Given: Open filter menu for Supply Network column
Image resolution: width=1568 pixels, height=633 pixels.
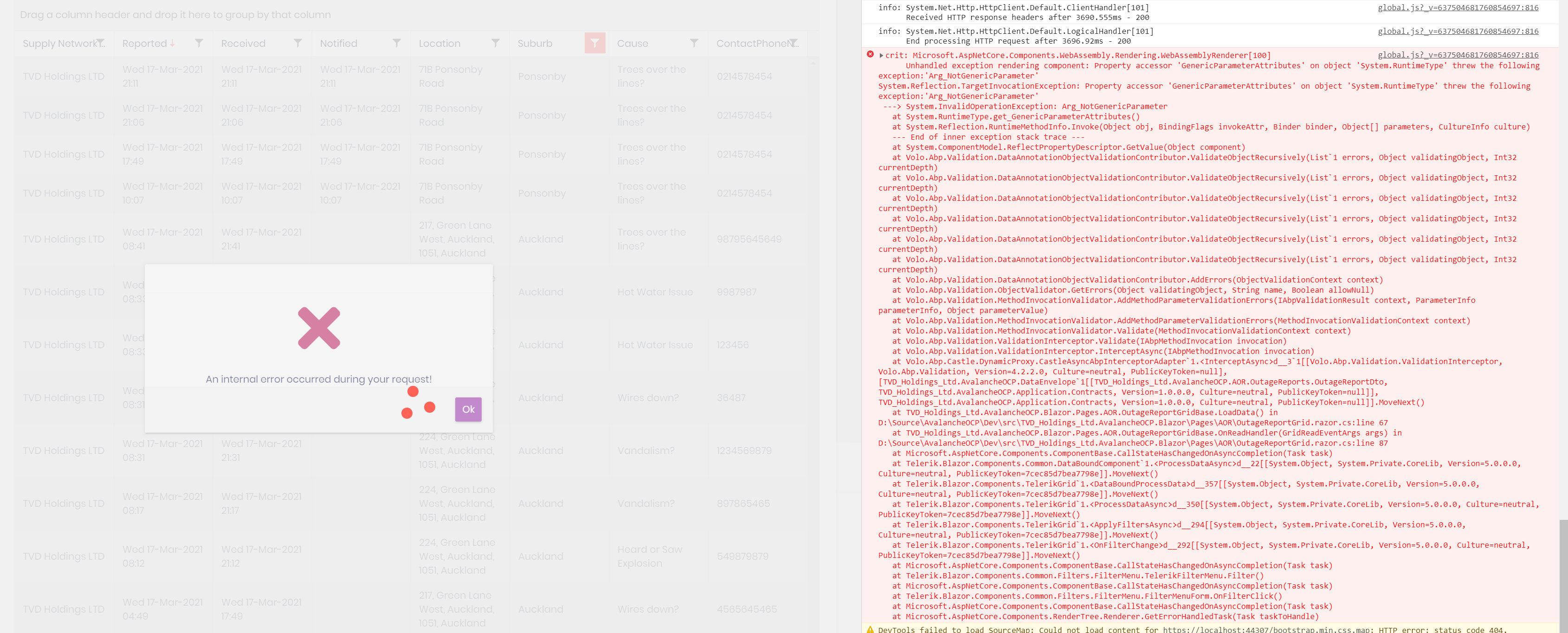Looking at the screenshot, I should click(x=100, y=43).
